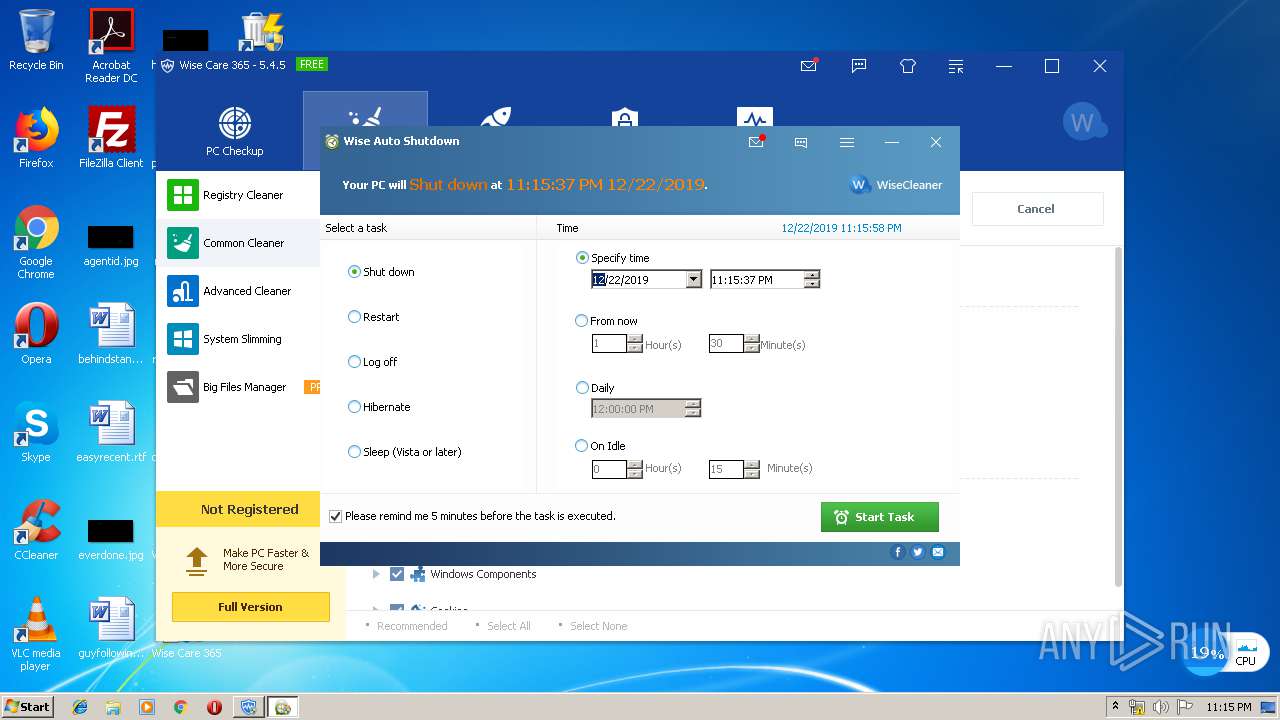The image size is (1280, 720).
Task: Open the VLC media player shortcut
Action: point(36,634)
